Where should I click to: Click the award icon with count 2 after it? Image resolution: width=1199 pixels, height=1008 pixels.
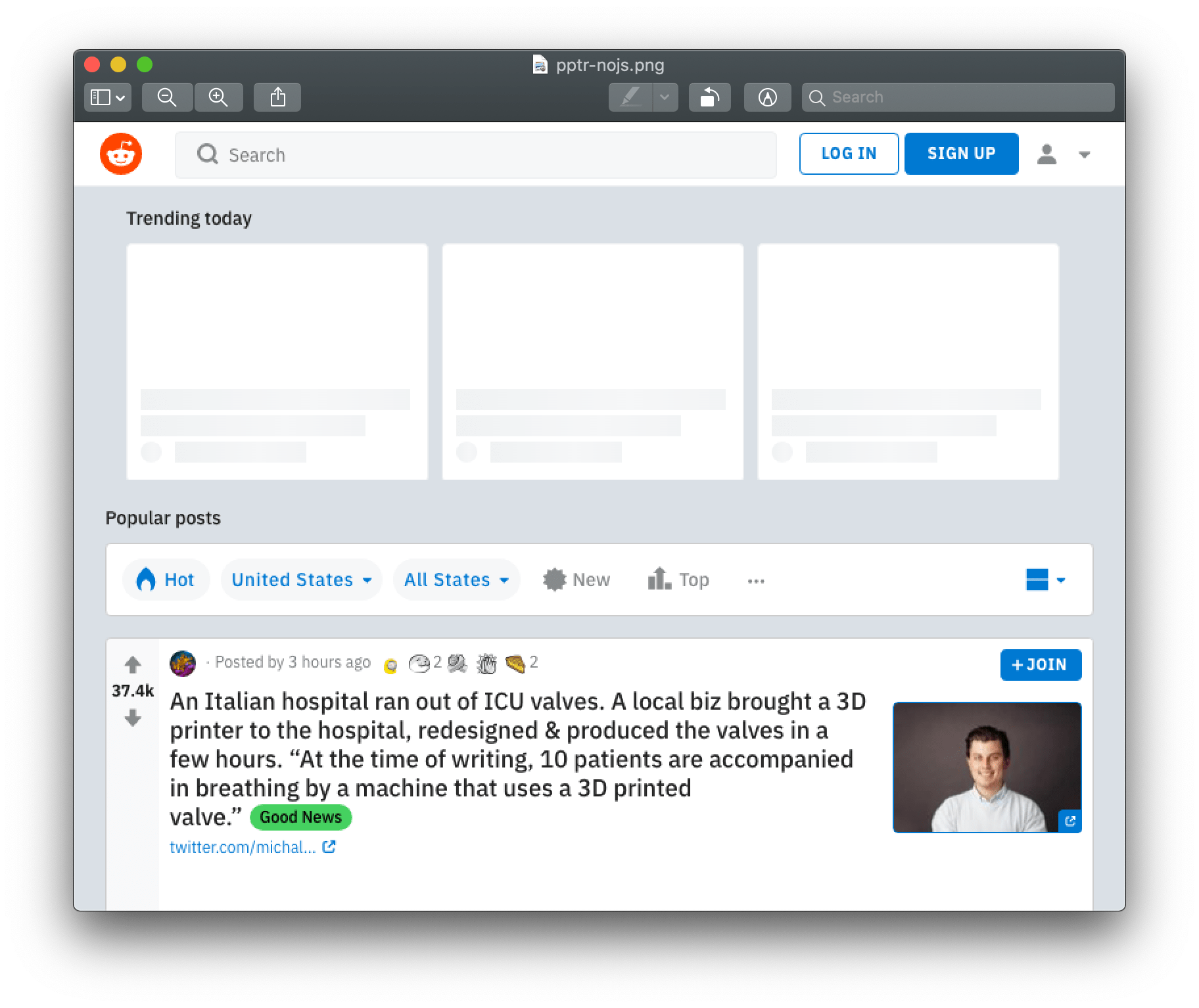[419, 664]
